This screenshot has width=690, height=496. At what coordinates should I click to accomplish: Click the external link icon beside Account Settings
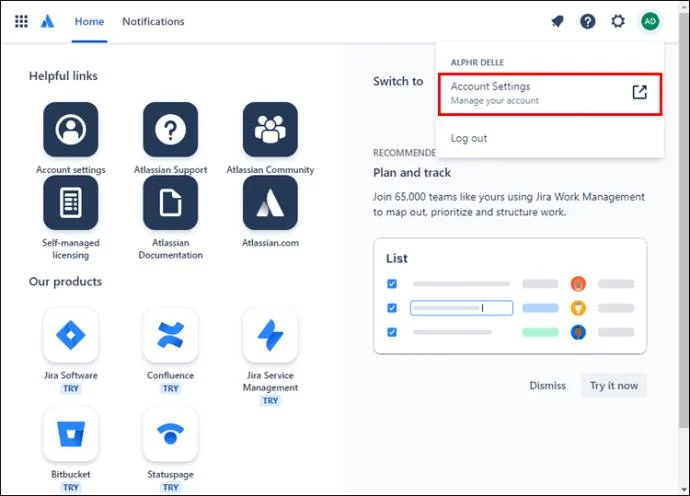point(639,92)
